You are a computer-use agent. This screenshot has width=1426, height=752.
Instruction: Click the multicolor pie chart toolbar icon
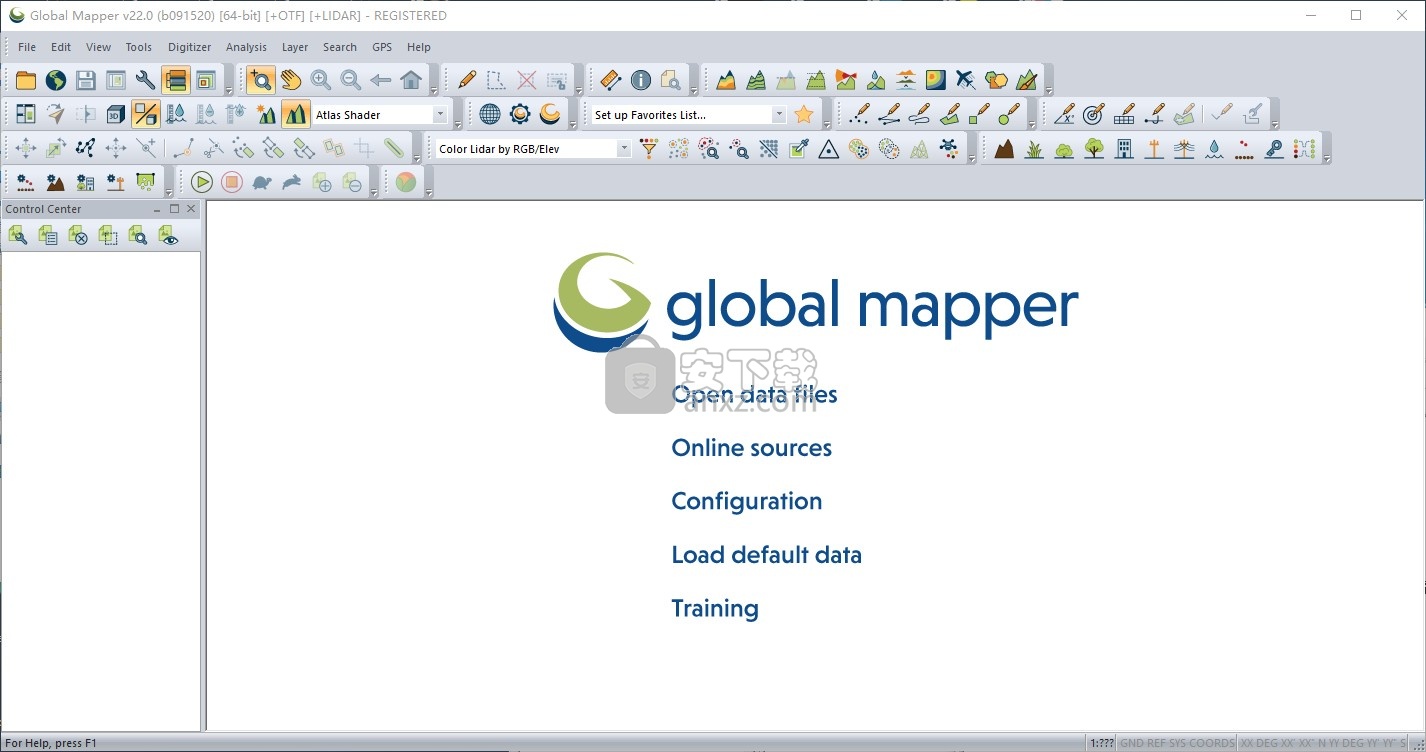(405, 182)
